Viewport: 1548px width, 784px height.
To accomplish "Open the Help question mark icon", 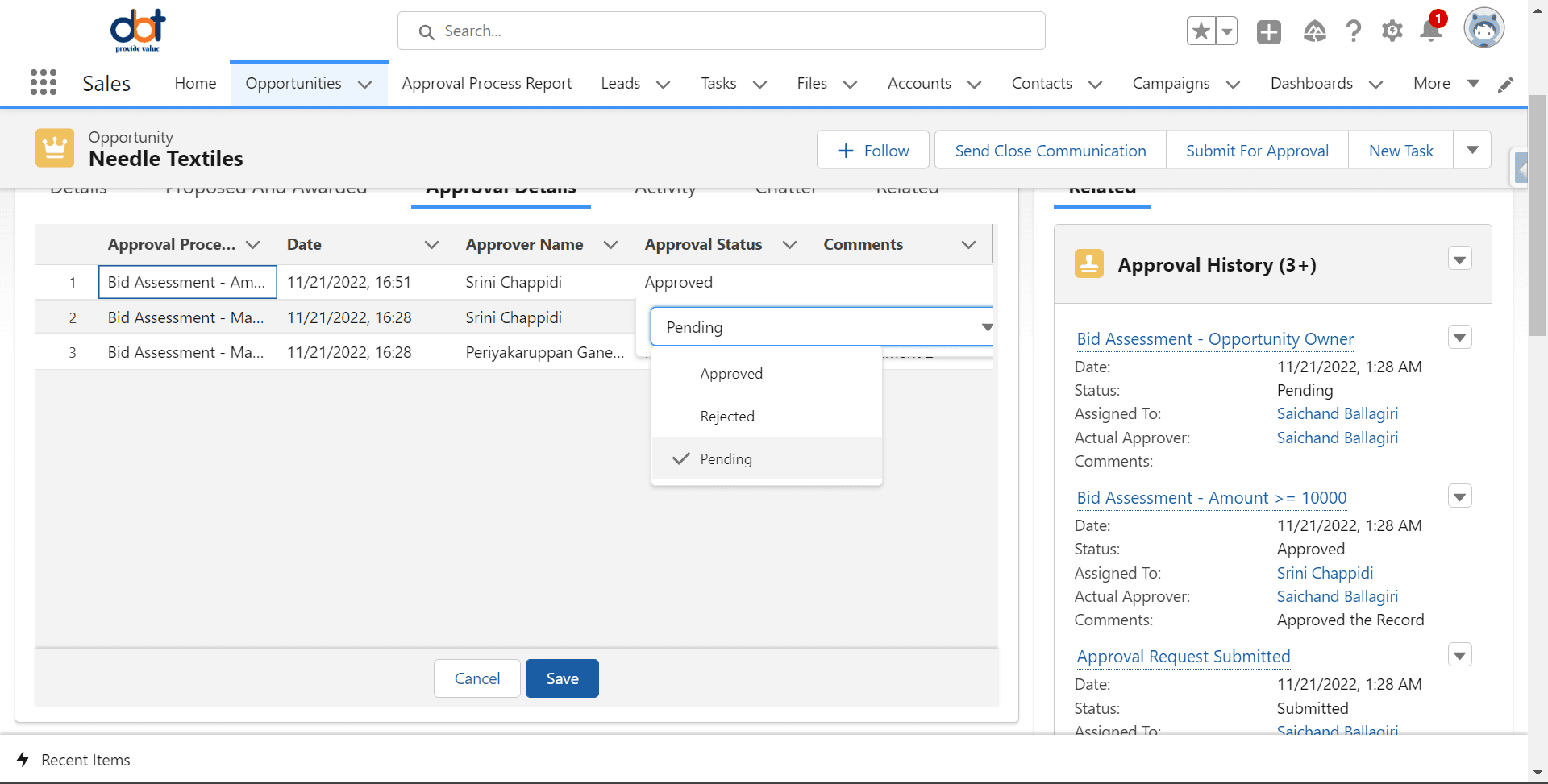I will [x=1354, y=31].
